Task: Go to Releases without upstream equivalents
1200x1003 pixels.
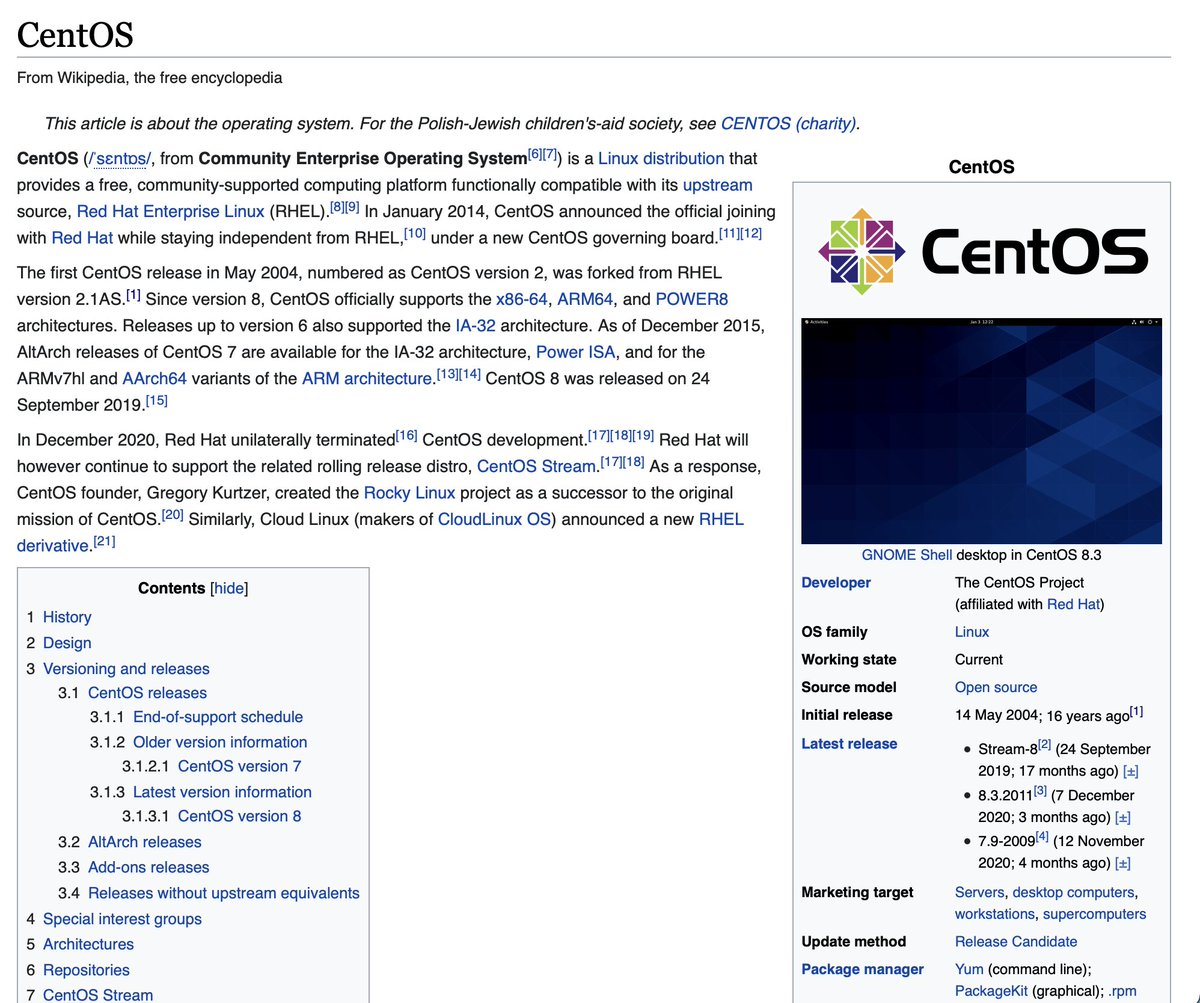Action: 224,893
